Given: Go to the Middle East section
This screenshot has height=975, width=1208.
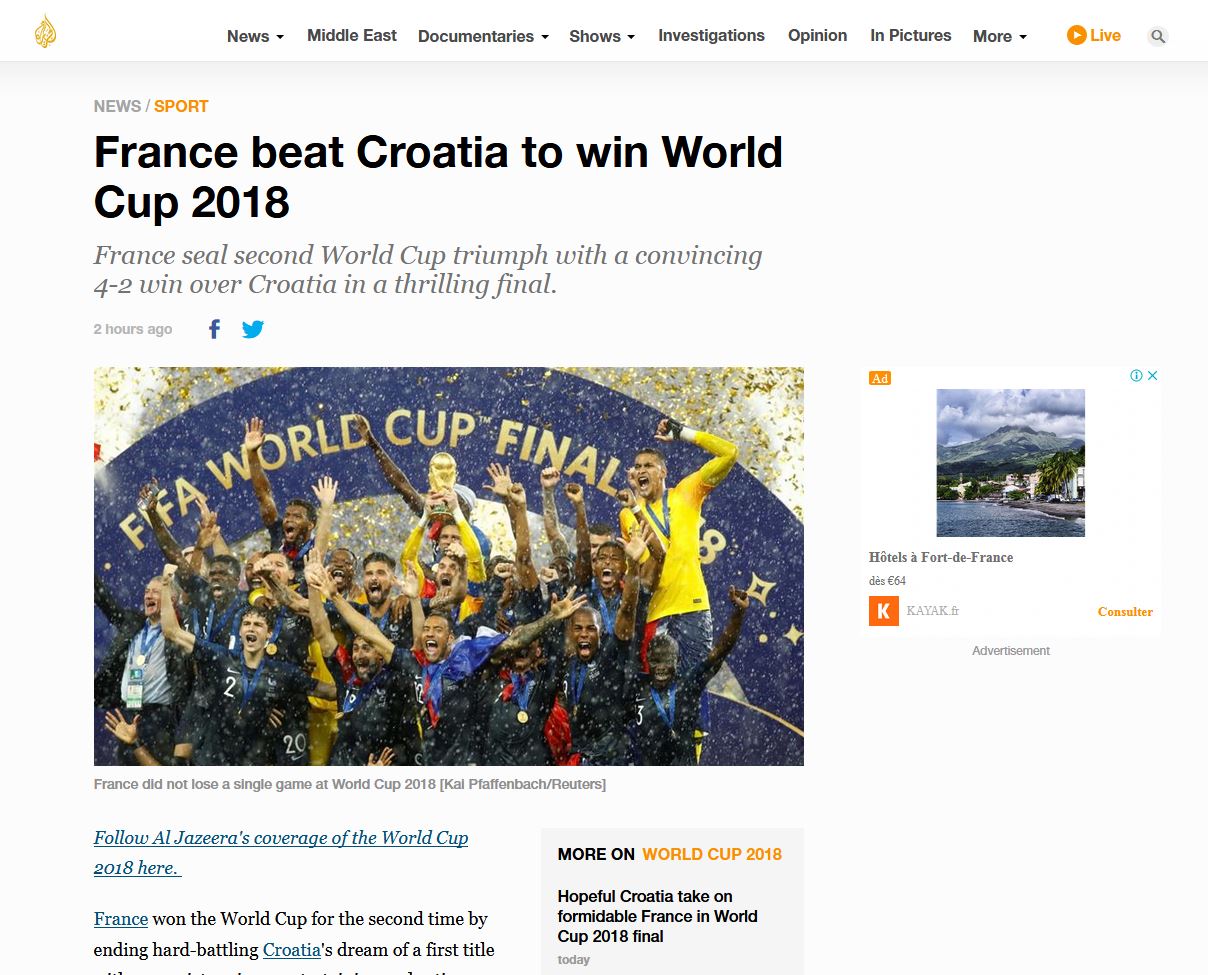Looking at the screenshot, I should [352, 35].
